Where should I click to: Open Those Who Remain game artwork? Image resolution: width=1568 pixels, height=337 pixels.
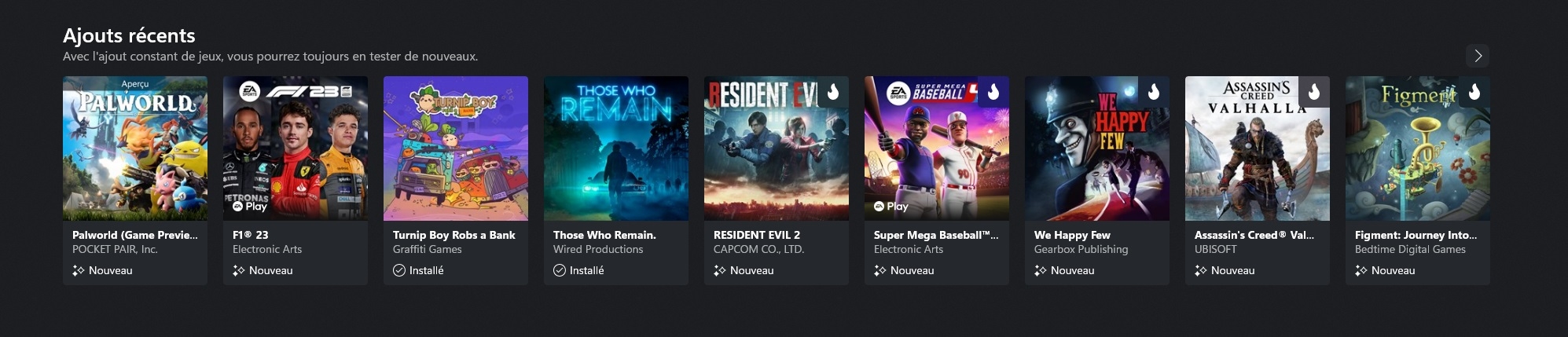pos(616,148)
